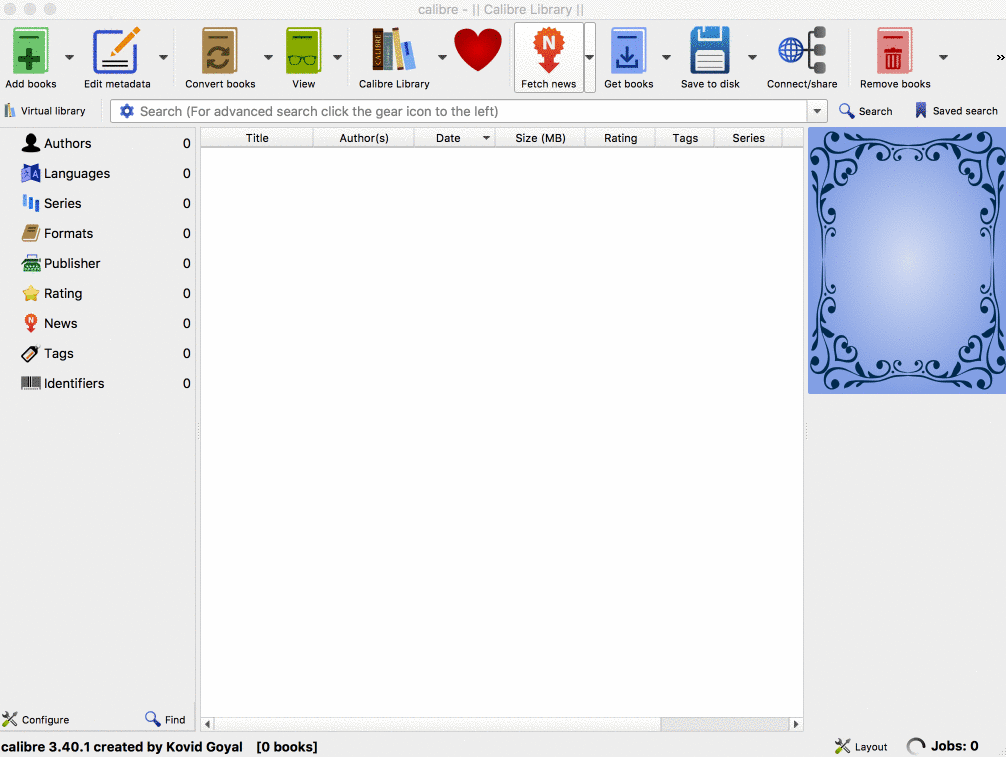
Task: Click the Search button
Action: click(865, 111)
